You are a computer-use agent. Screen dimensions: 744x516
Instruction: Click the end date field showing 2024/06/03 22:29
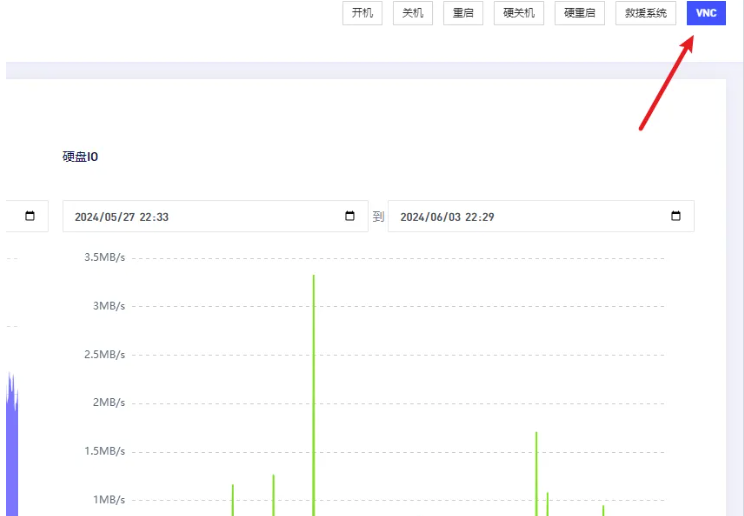pos(520,217)
